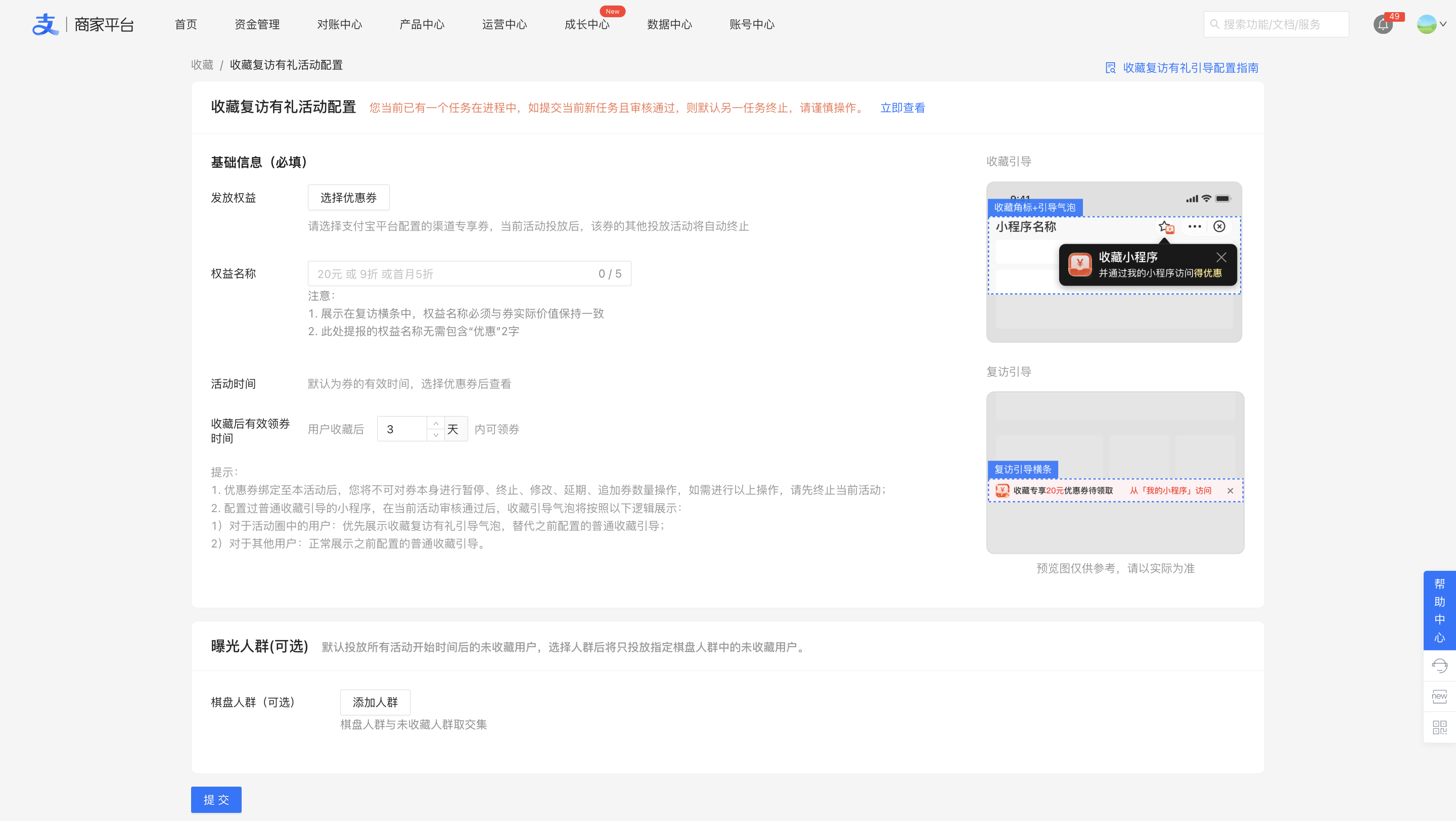Click the 复访引导 preview thumbnail
Viewport: 1456px width, 821px height.
(x=1115, y=472)
